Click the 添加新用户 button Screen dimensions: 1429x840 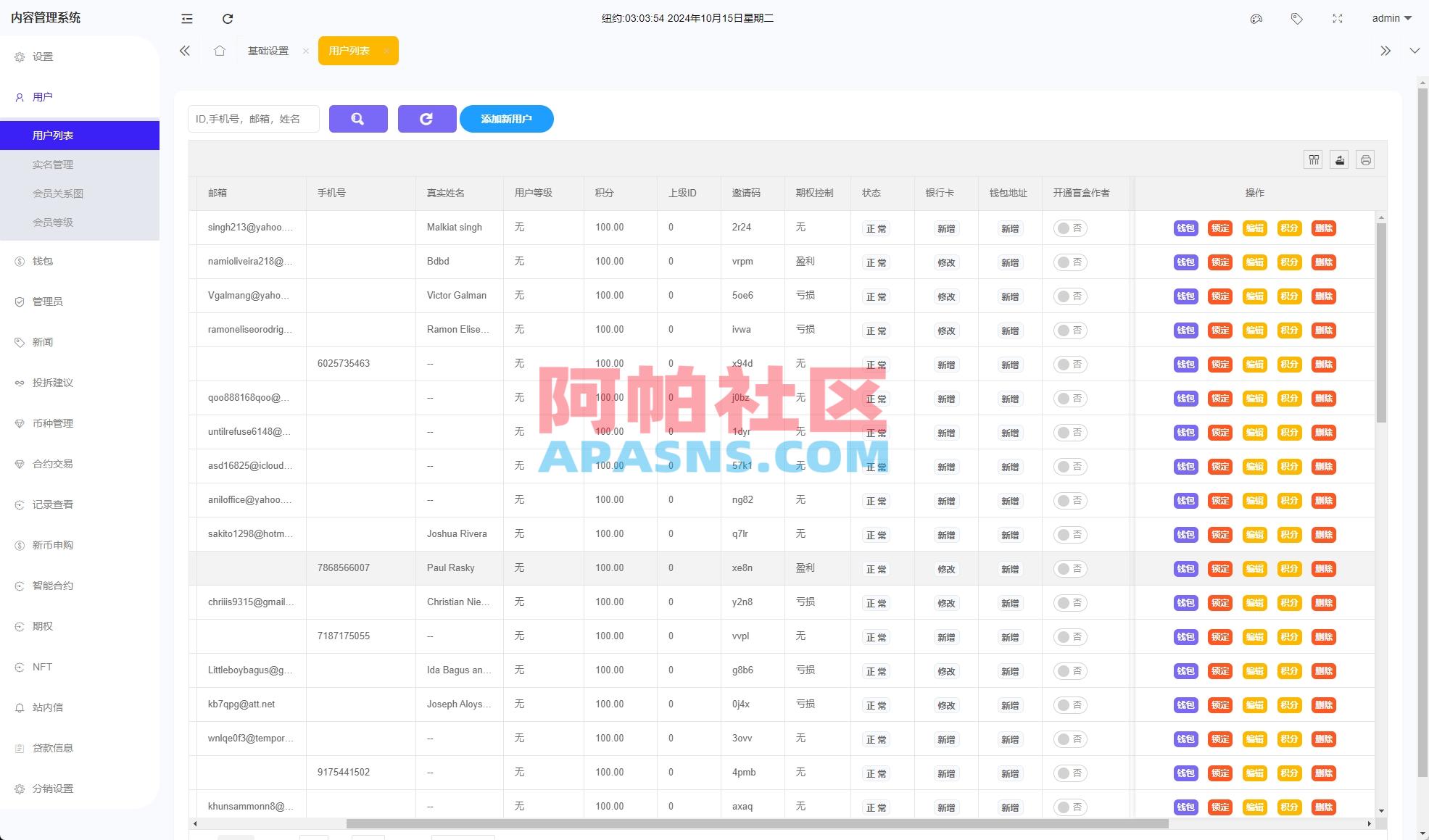(506, 118)
